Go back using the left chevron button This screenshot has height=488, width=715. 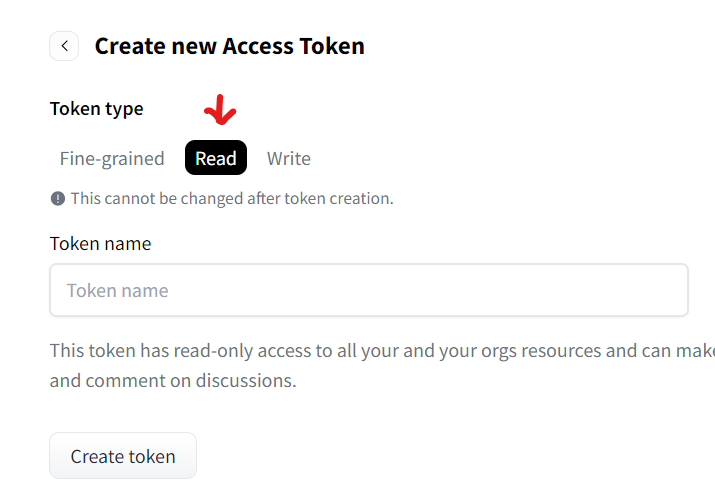click(x=64, y=46)
